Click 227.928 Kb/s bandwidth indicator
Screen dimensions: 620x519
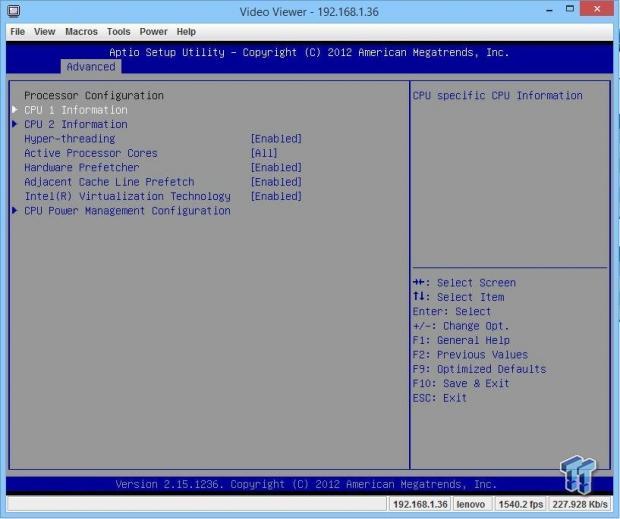tap(580, 504)
